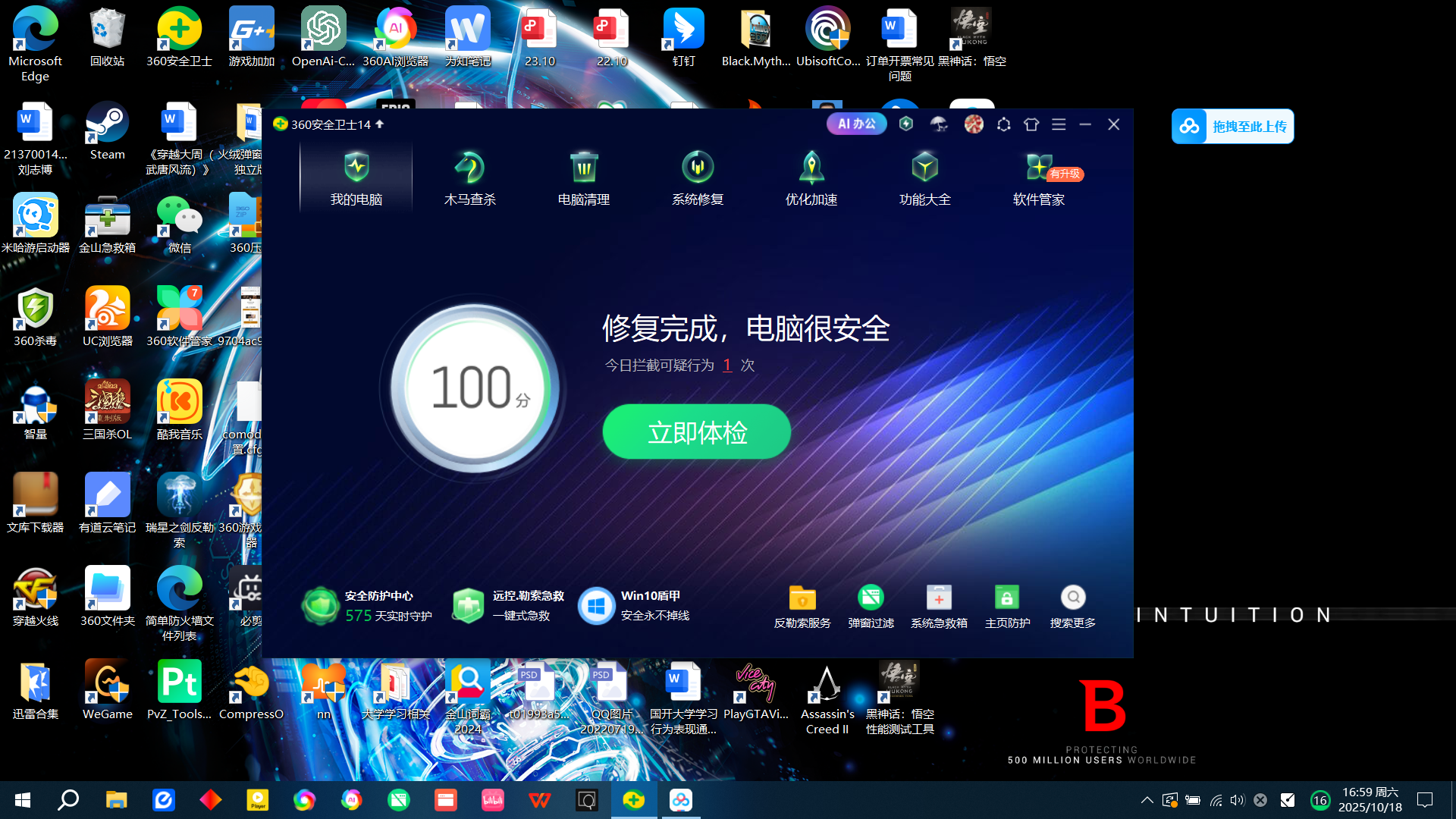Open 反勒索服务 tool icon
This screenshot has height=819, width=1456.
pyautogui.click(x=802, y=607)
